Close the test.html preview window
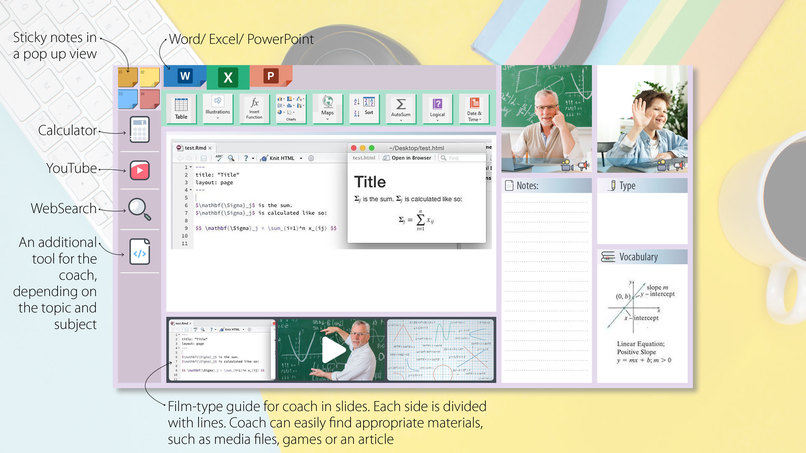The height and width of the screenshot is (453, 806). (x=354, y=148)
